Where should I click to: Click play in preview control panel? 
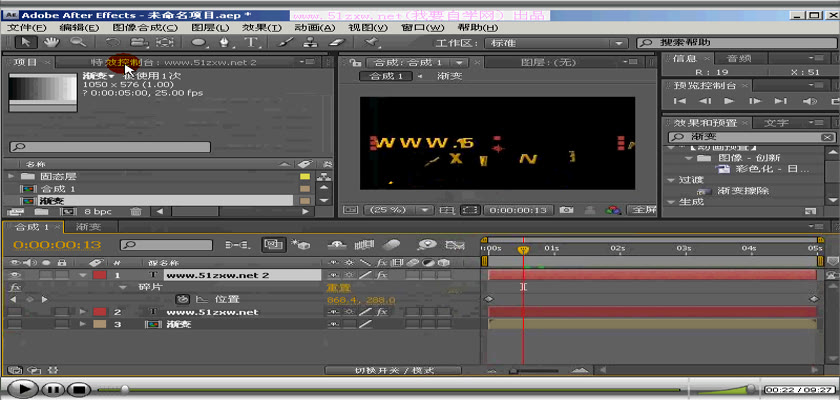pyautogui.click(x=729, y=101)
